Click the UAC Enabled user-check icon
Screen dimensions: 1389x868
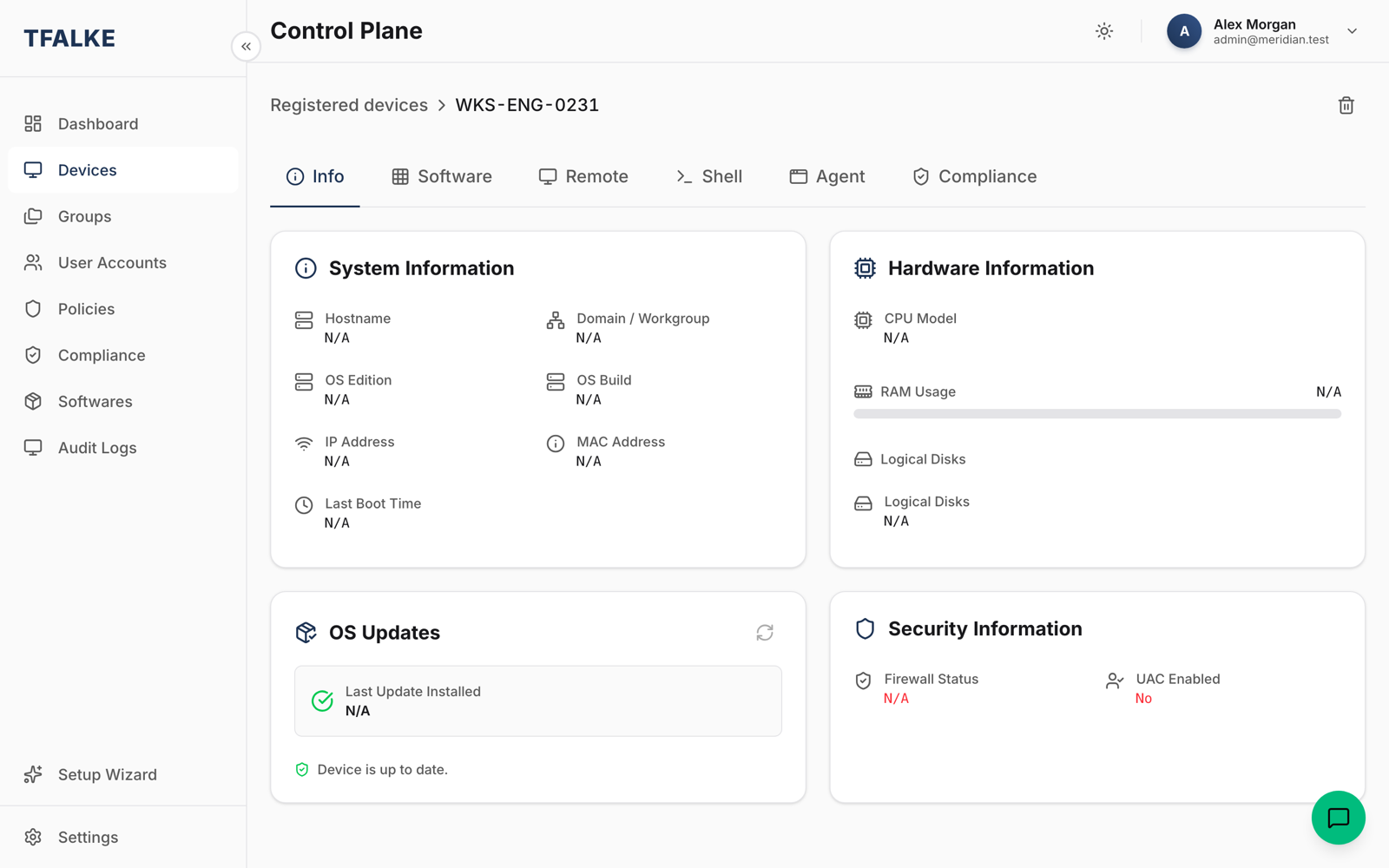click(1115, 681)
